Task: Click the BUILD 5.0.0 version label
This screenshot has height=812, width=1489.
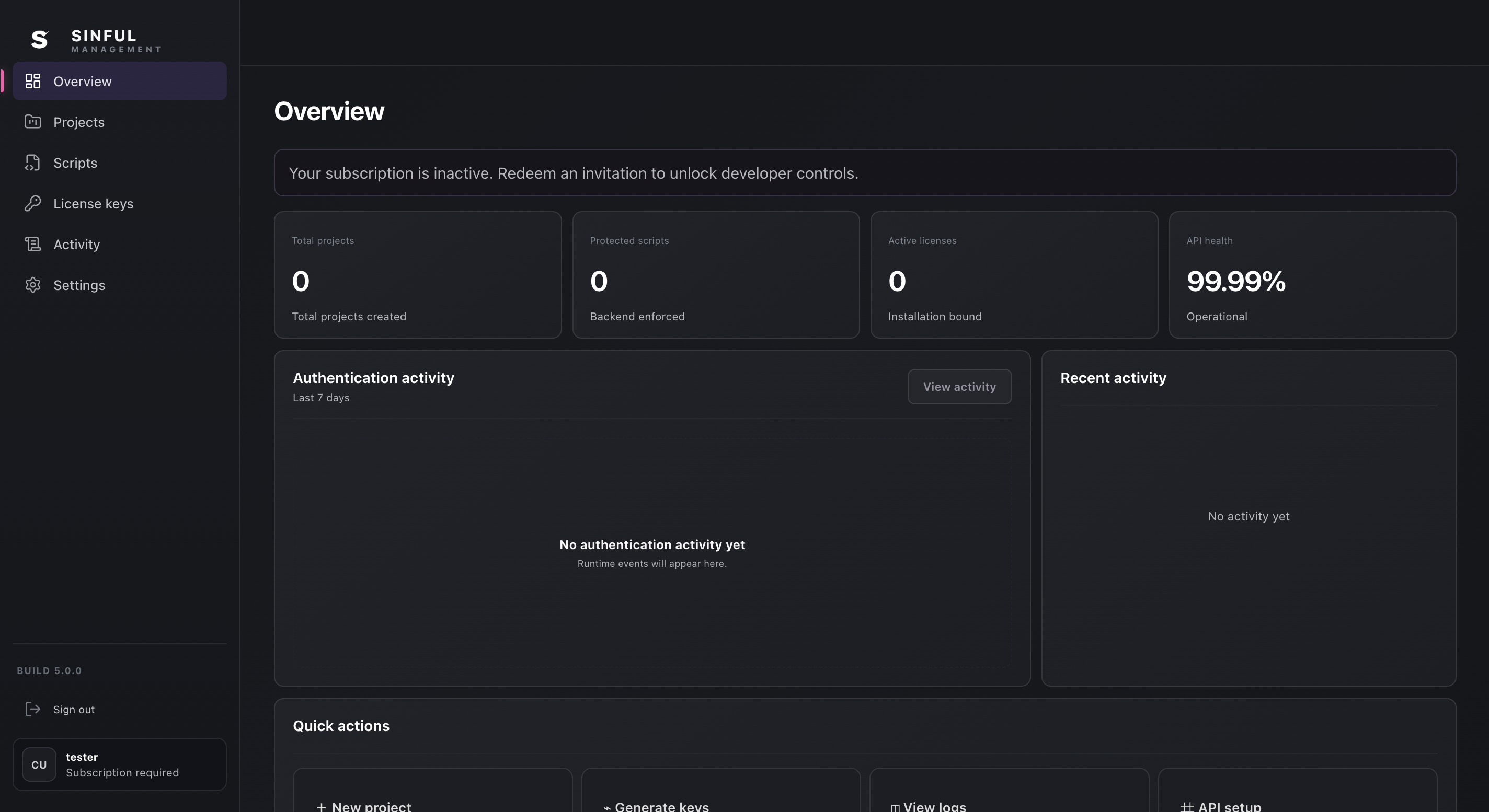Action: (49, 670)
